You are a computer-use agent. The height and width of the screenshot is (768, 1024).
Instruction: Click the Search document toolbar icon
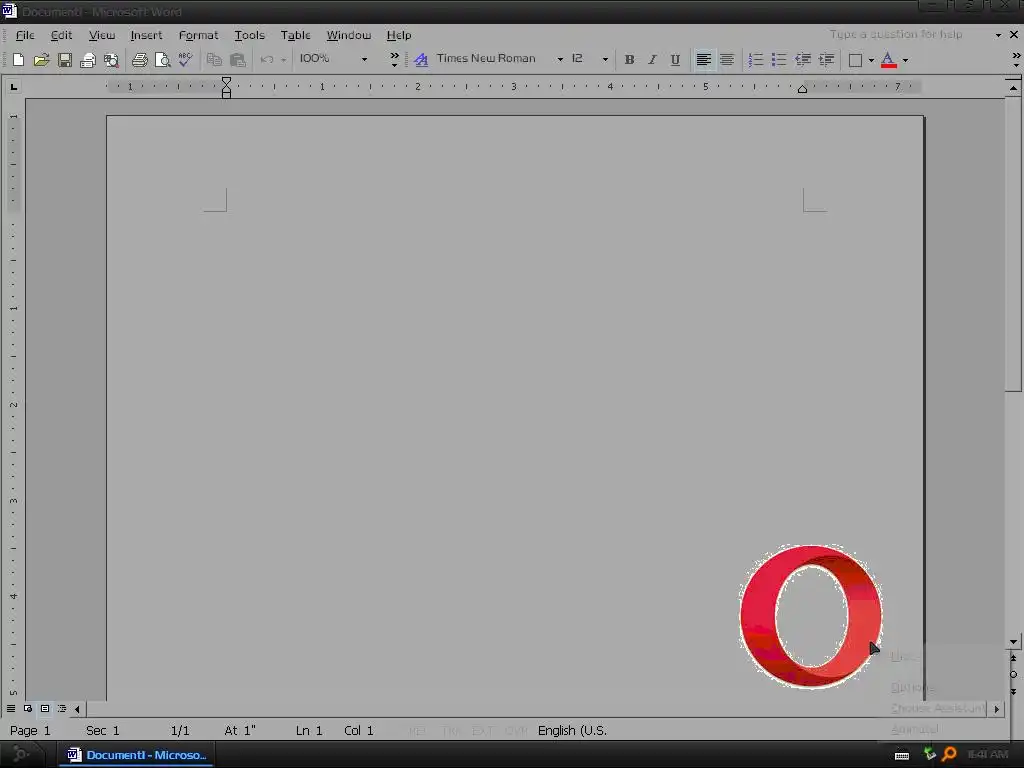point(111,59)
